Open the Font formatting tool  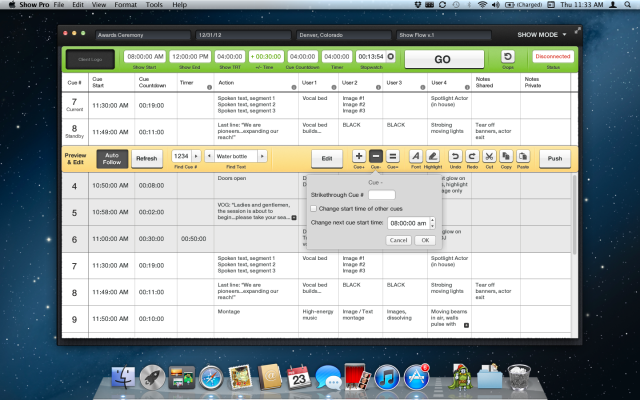click(x=416, y=156)
